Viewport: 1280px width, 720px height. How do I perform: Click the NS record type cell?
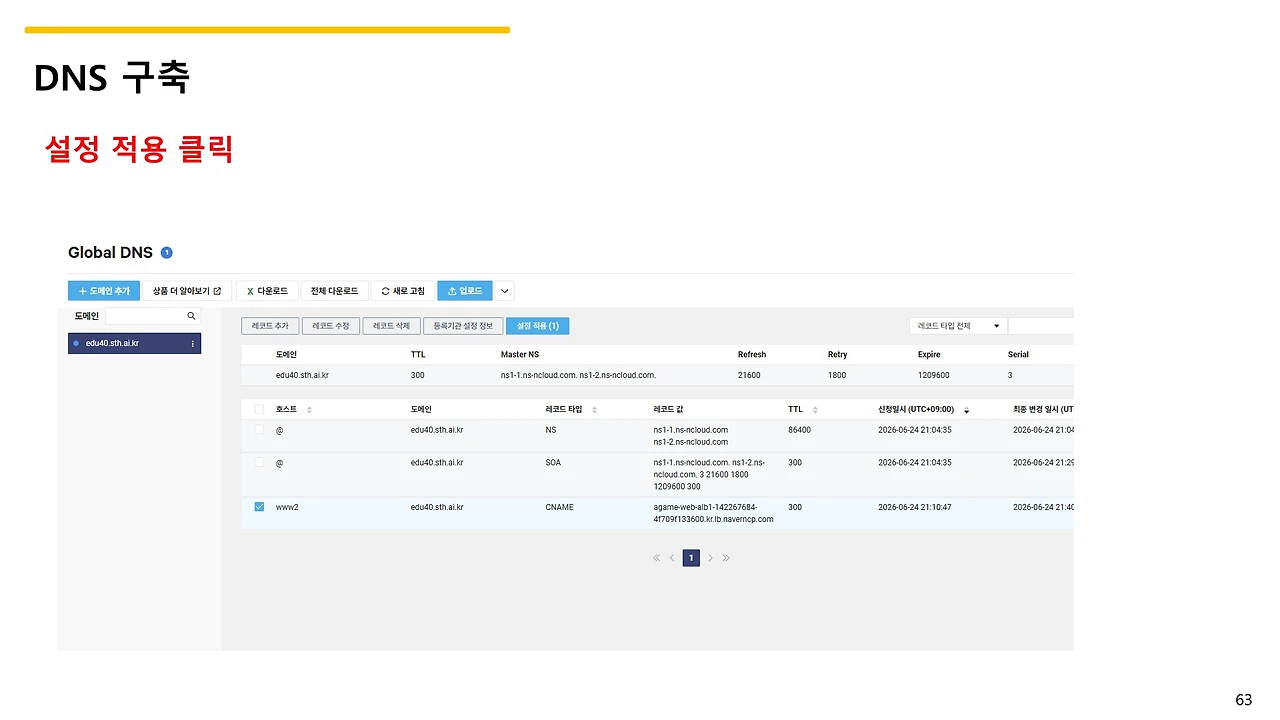[x=551, y=430]
